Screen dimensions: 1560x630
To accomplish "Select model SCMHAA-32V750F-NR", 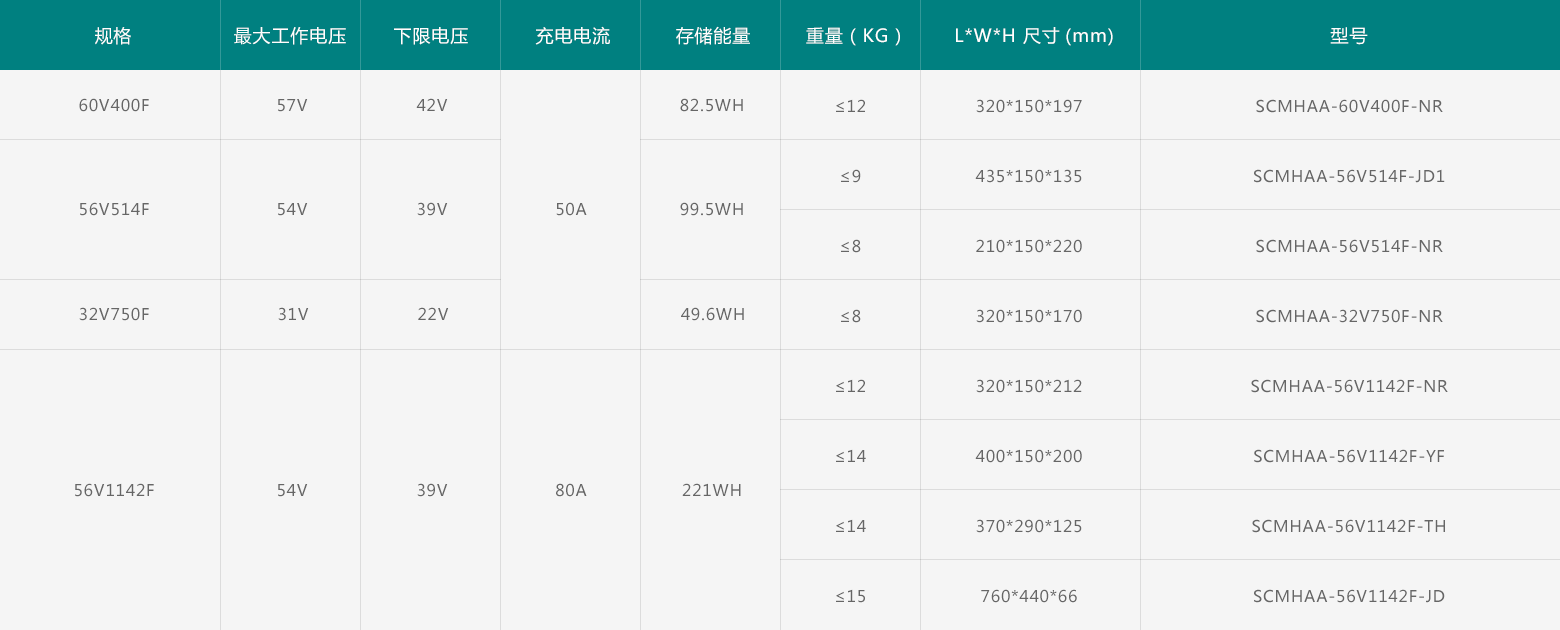I will click(x=1348, y=316).
